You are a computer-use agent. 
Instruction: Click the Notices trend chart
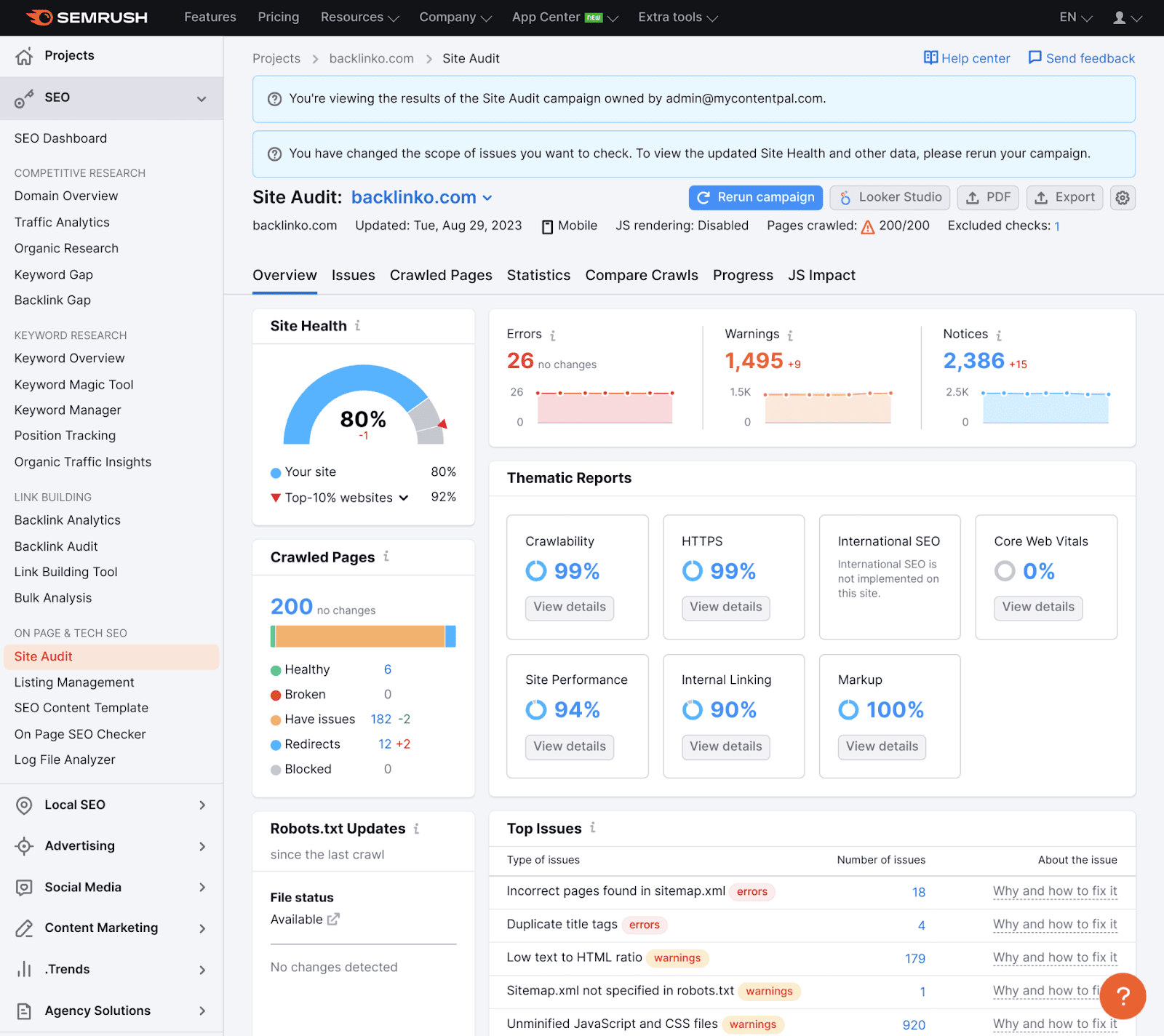point(1045,407)
